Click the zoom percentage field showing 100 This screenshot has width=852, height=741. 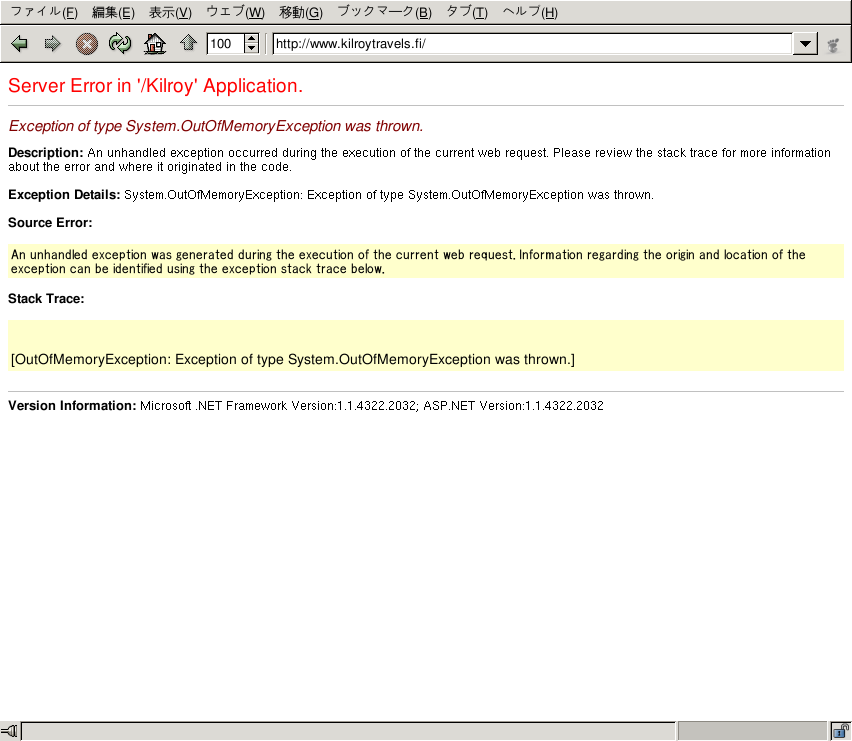[224, 44]
